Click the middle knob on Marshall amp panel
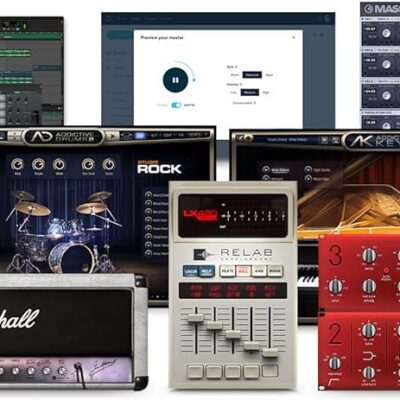This screenshot has height=400, width=400. [31, 371]
